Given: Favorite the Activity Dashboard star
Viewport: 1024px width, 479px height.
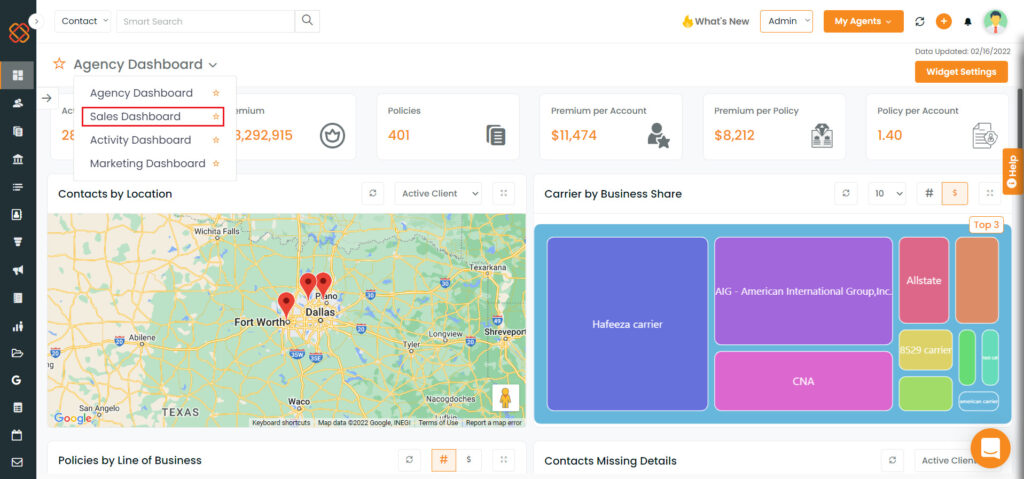Looking at the screenshot, I should point(216,140).
